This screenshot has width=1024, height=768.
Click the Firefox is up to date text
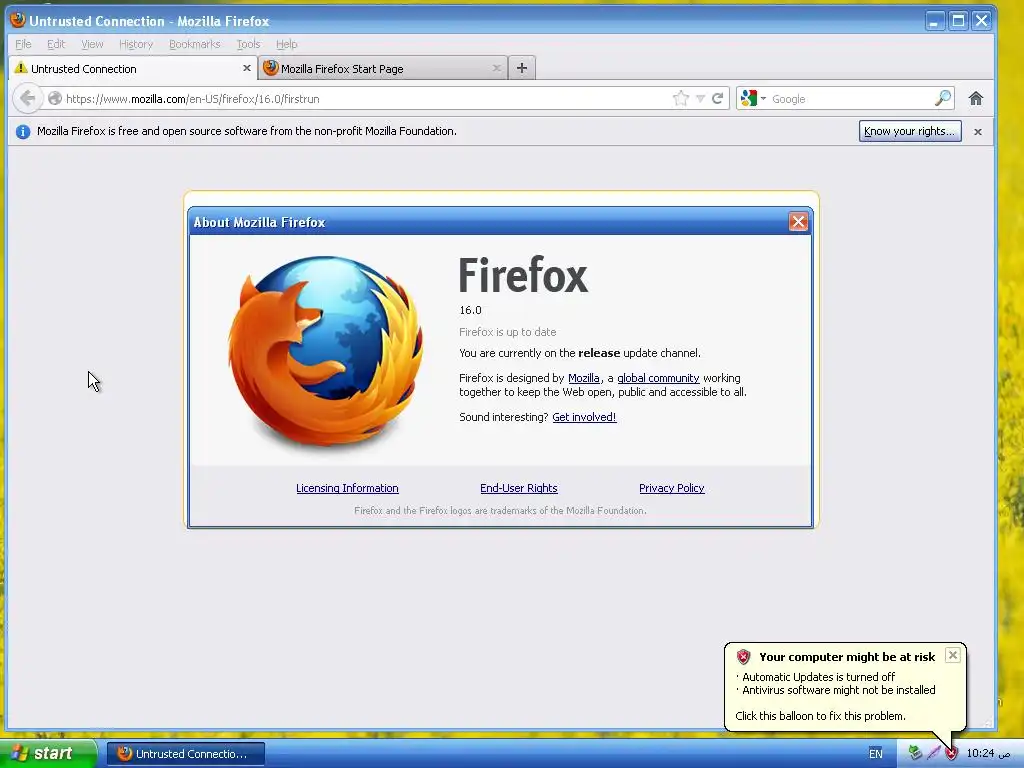click(x=507, y=332)
